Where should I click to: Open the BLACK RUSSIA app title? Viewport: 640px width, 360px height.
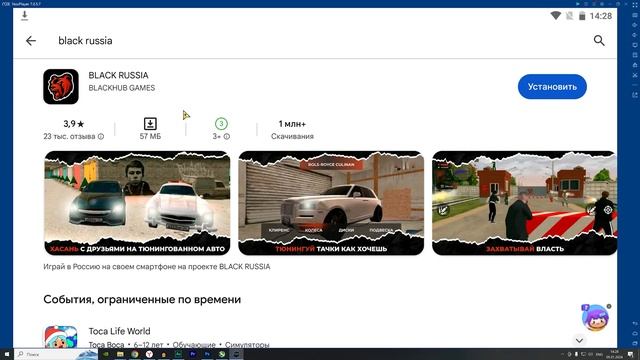click(x=118, y=75)
